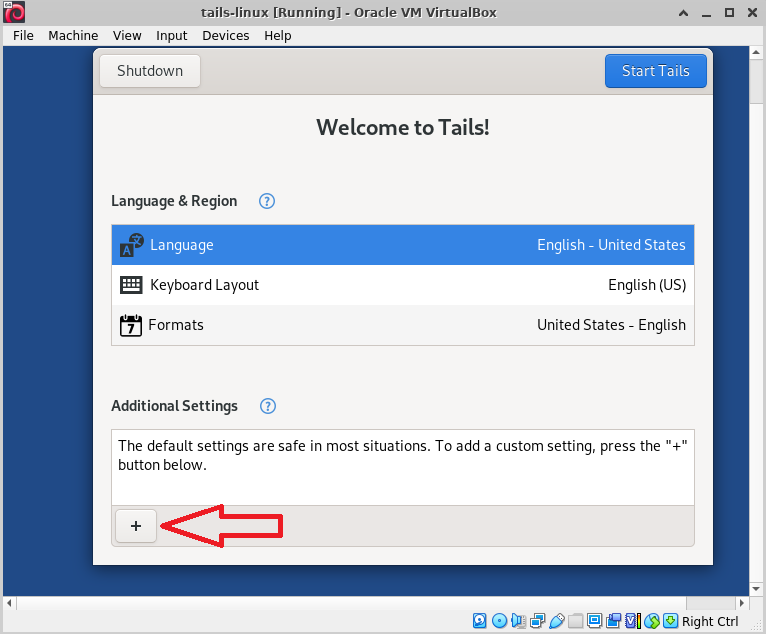Click the shared folders status icon

pos(575,621)
